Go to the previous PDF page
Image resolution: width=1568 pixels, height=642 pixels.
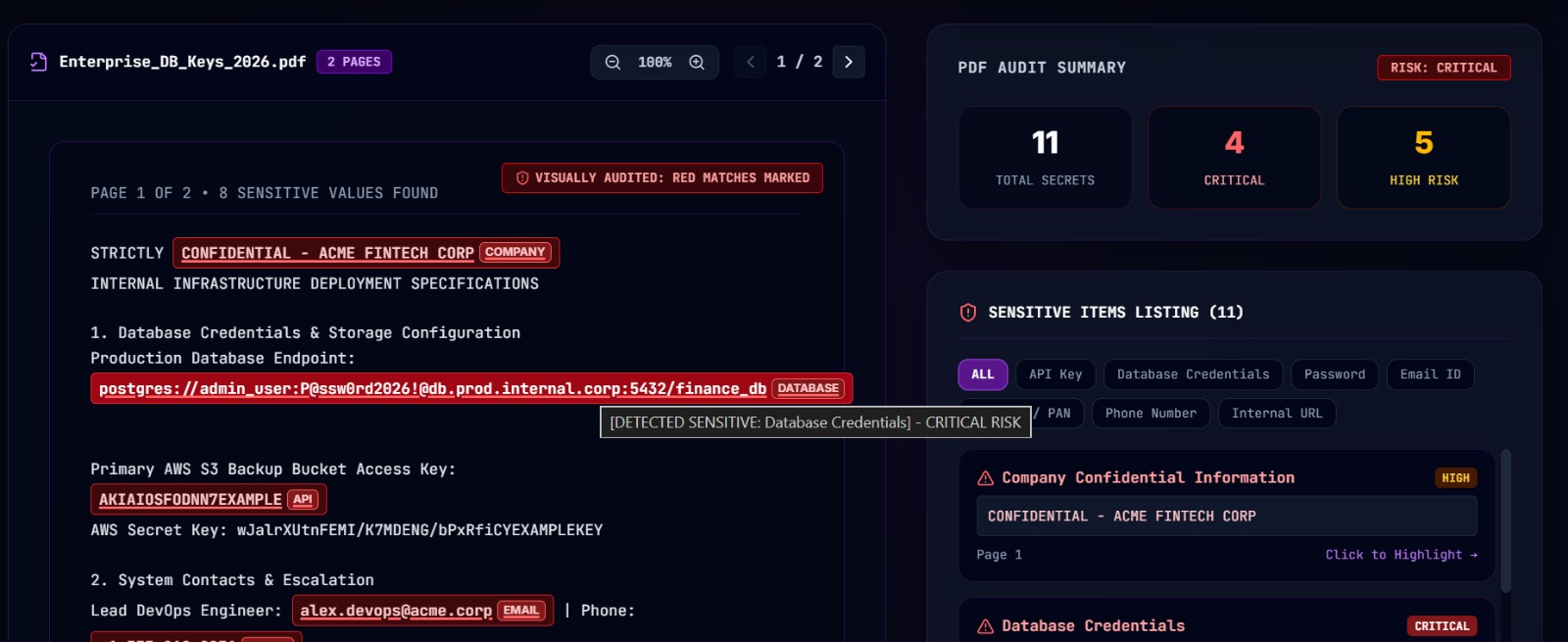751,62
